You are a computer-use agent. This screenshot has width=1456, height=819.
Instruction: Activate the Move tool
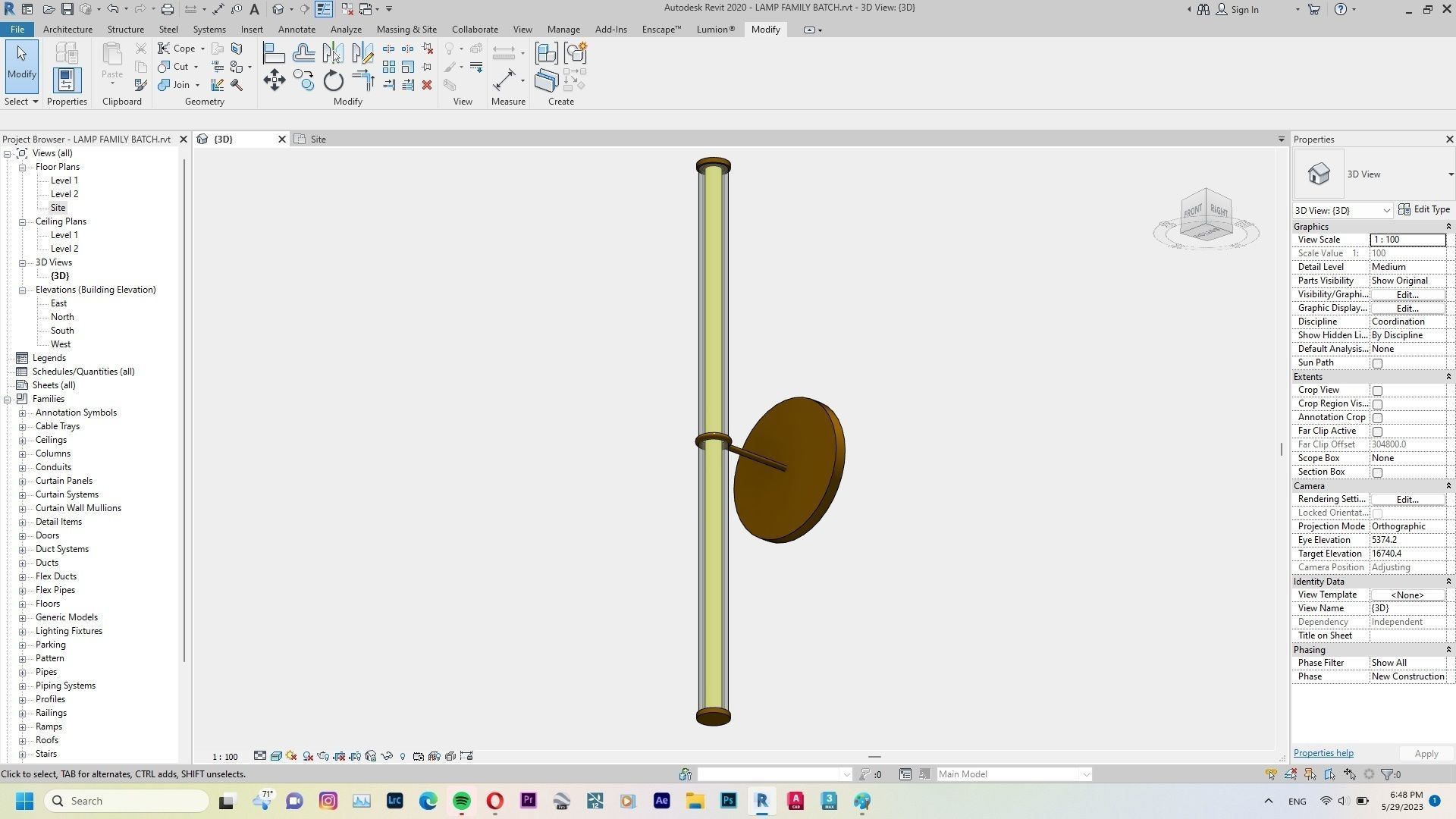274,80
